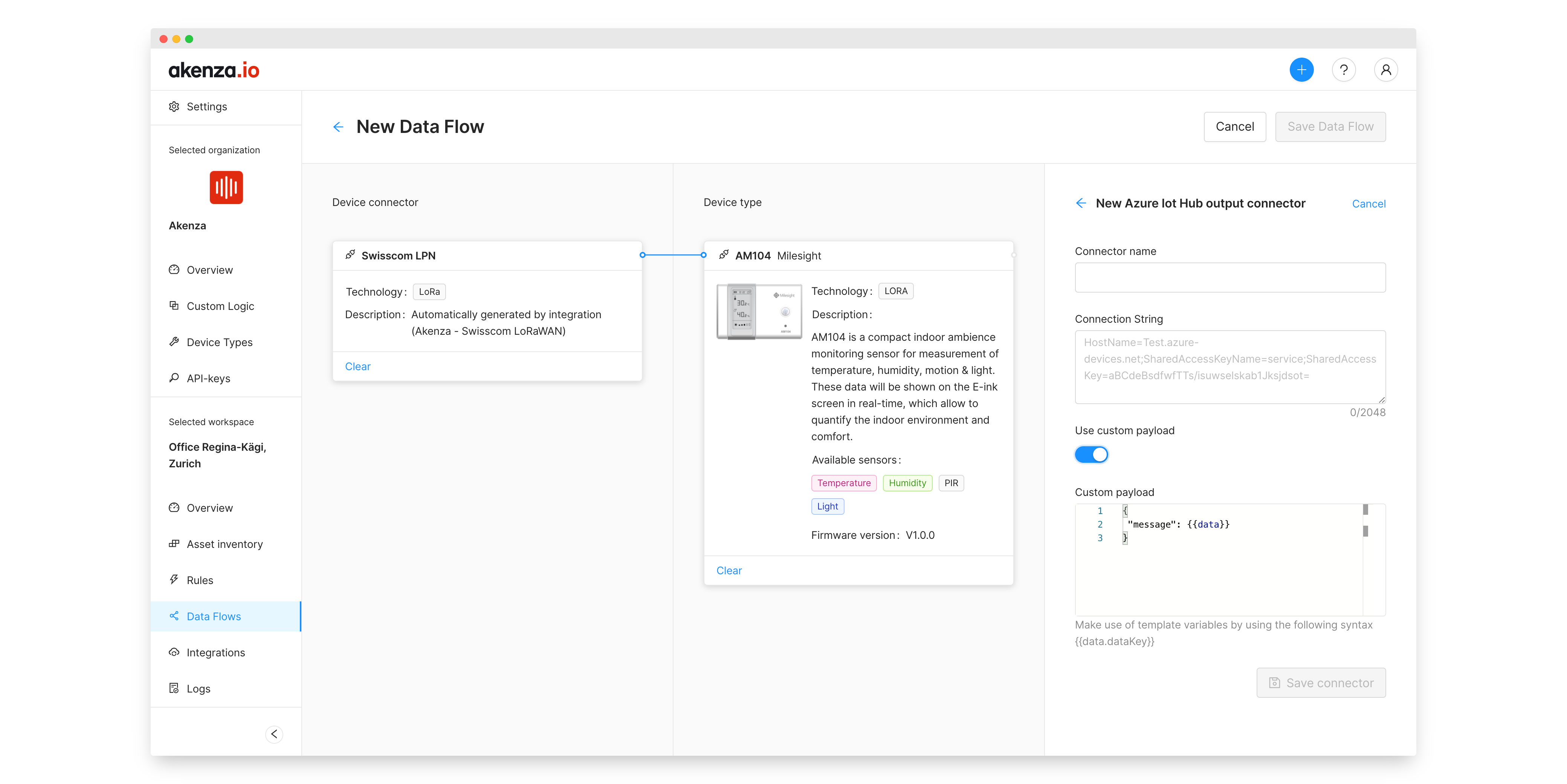1567x784 pixels.
Task: Open the Settings menu item
Action: [226, 107]
